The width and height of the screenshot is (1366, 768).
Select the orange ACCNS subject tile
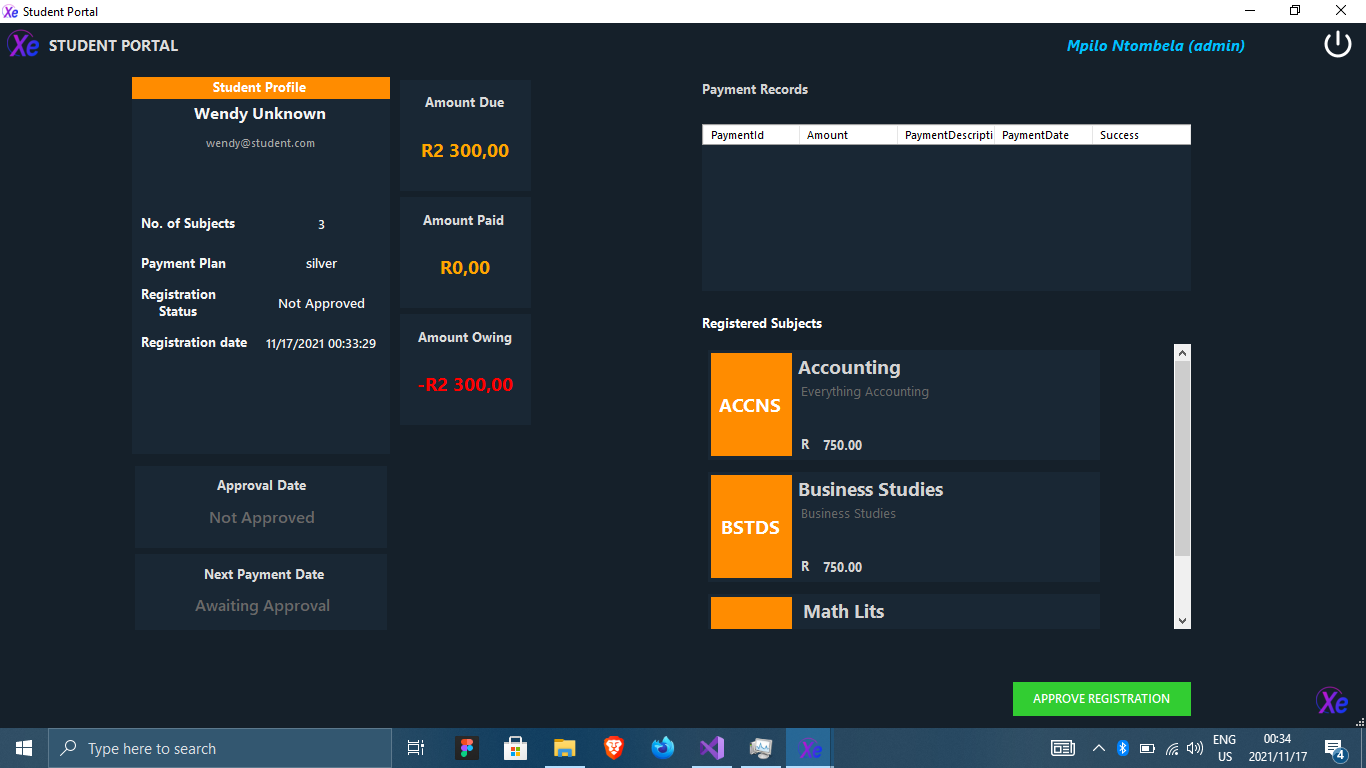coord(751,405)
